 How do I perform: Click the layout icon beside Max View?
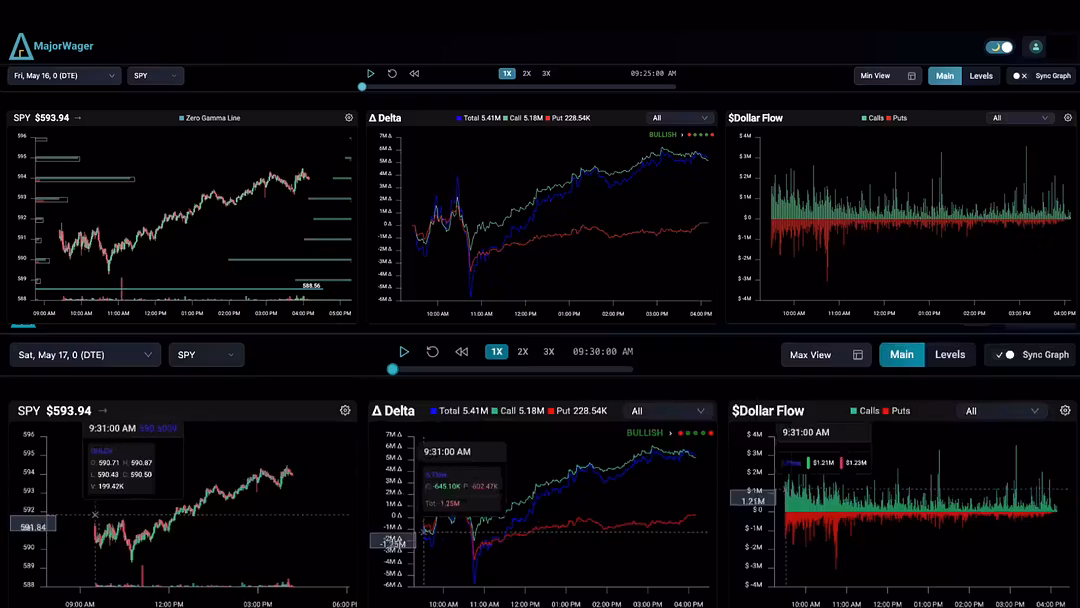[x=857, y=355]
